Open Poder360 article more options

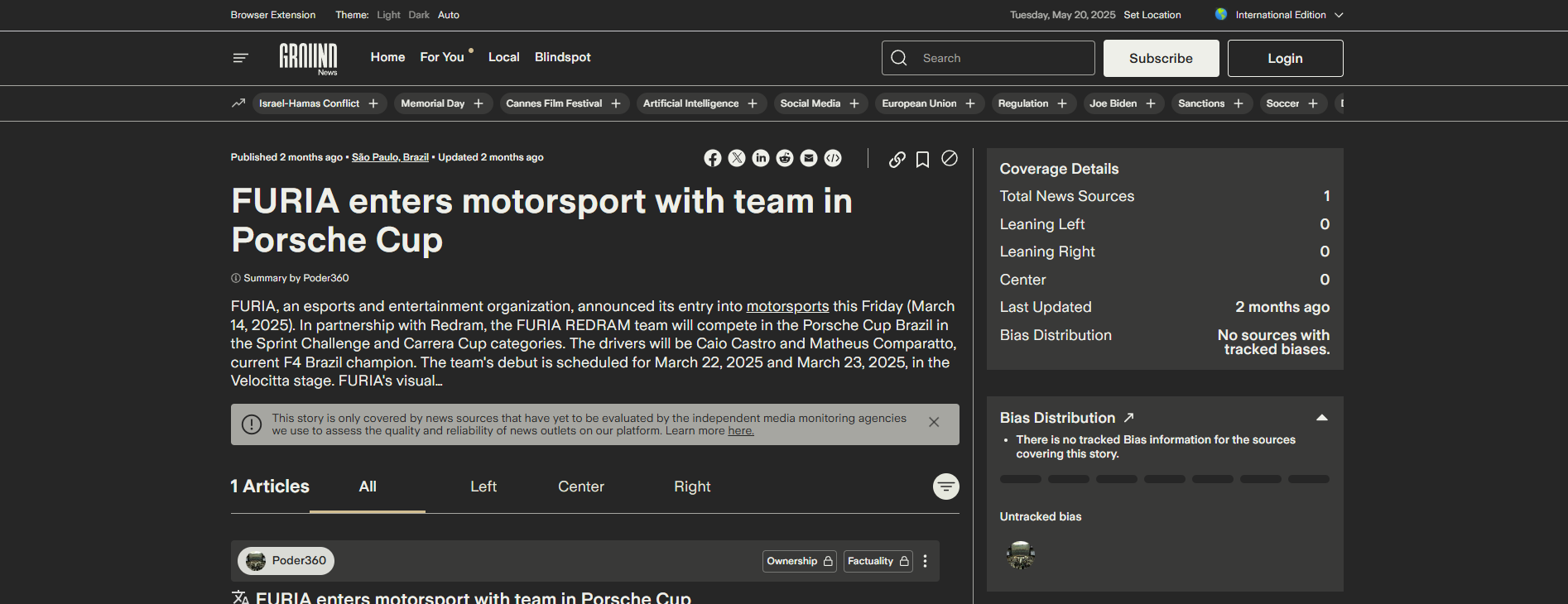point(926,561)
